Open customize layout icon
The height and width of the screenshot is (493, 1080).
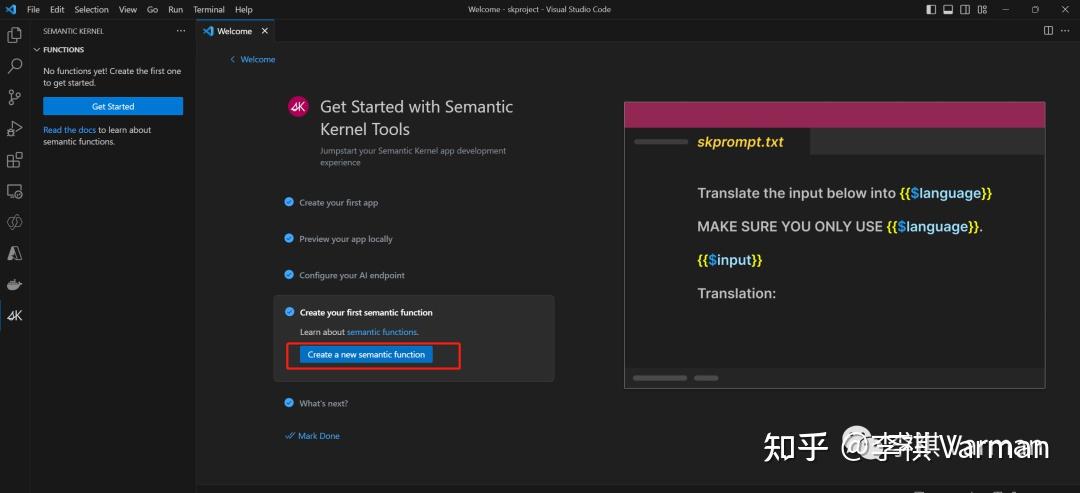click(982, 10)
